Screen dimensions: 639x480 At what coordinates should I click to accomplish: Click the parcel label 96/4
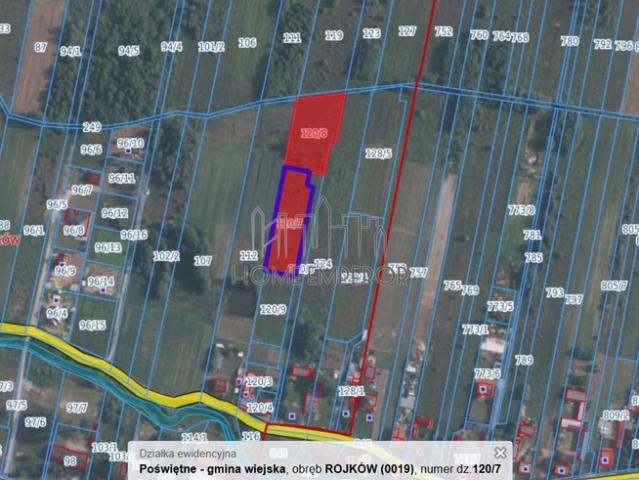click(57, 313)
